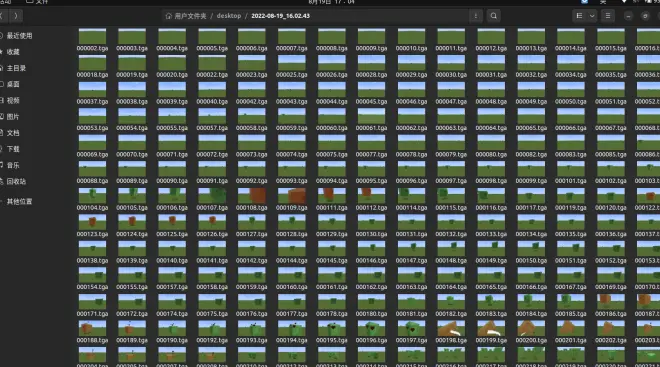Select thumbnail of 000088.tga

click(92, 169)
